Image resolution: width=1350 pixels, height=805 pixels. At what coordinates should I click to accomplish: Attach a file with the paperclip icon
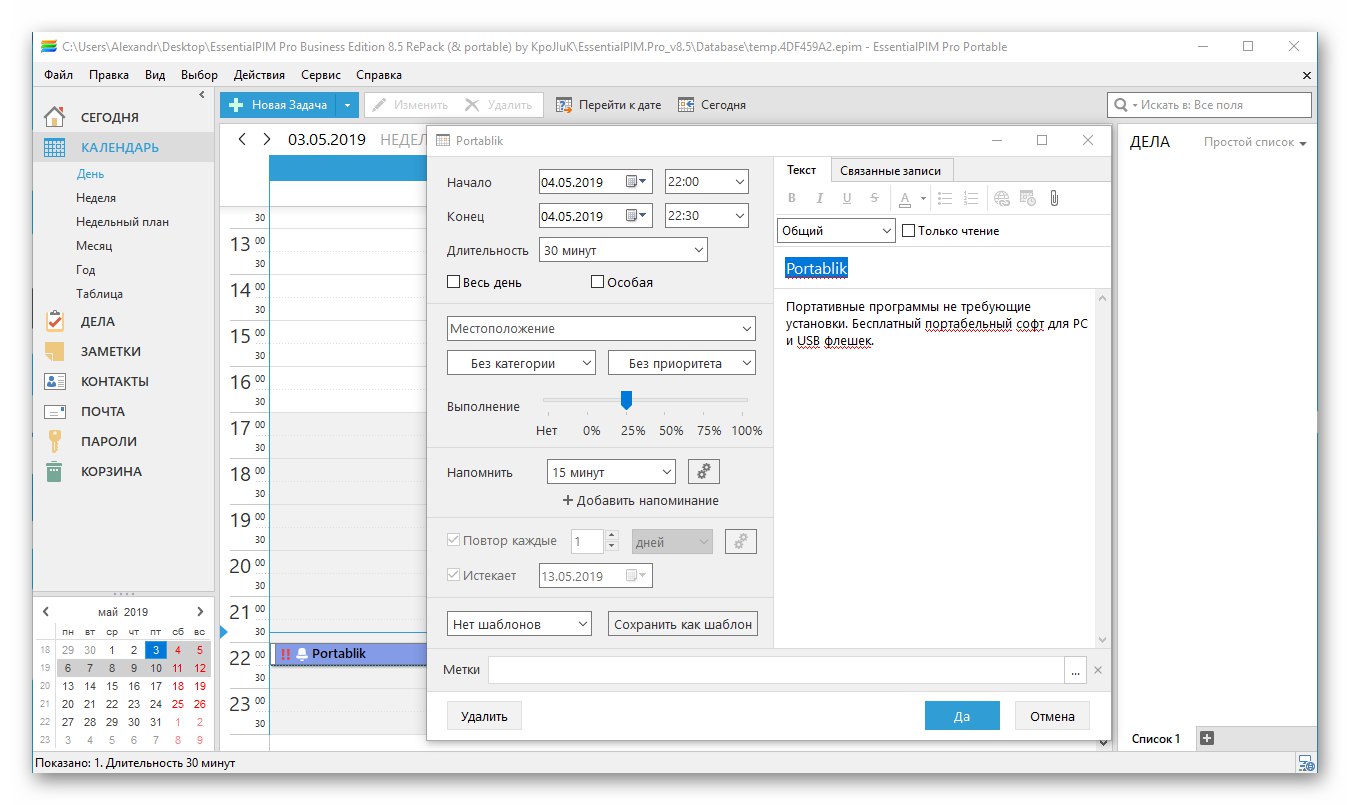pyautogui.click(x=1054, y=199)
